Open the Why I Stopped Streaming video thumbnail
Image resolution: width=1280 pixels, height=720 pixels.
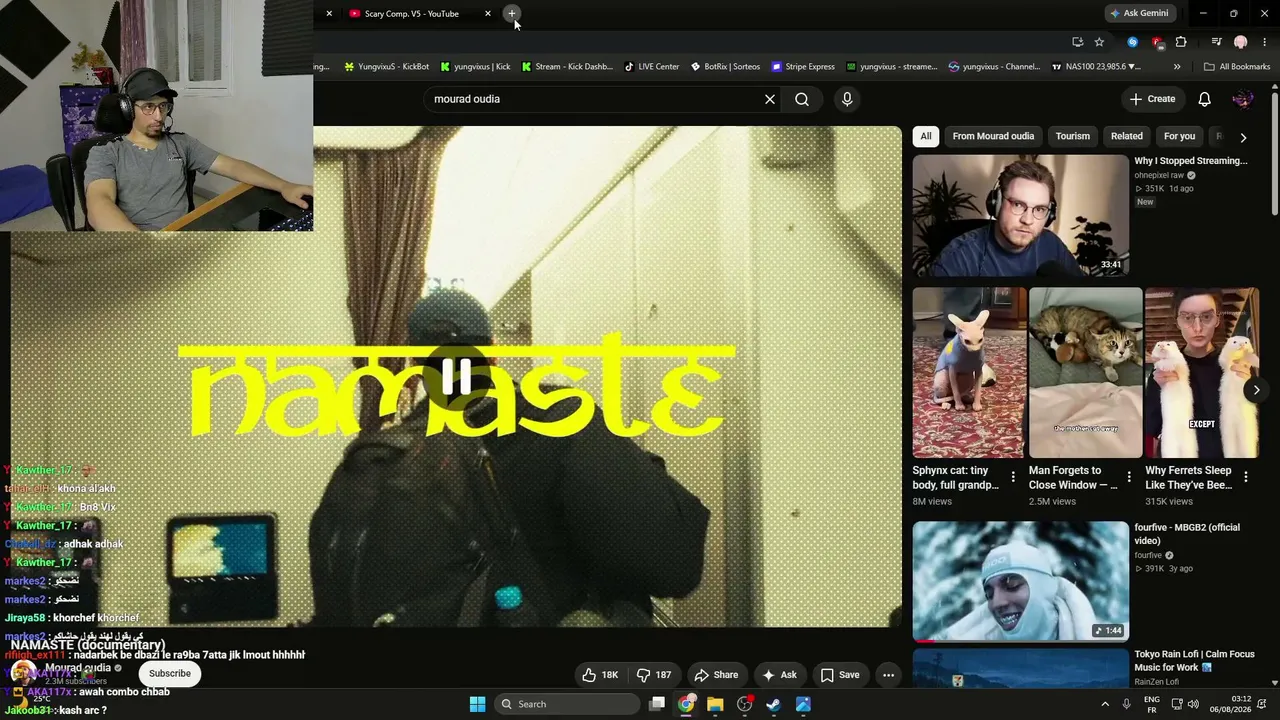click(x=1021, y=215)
